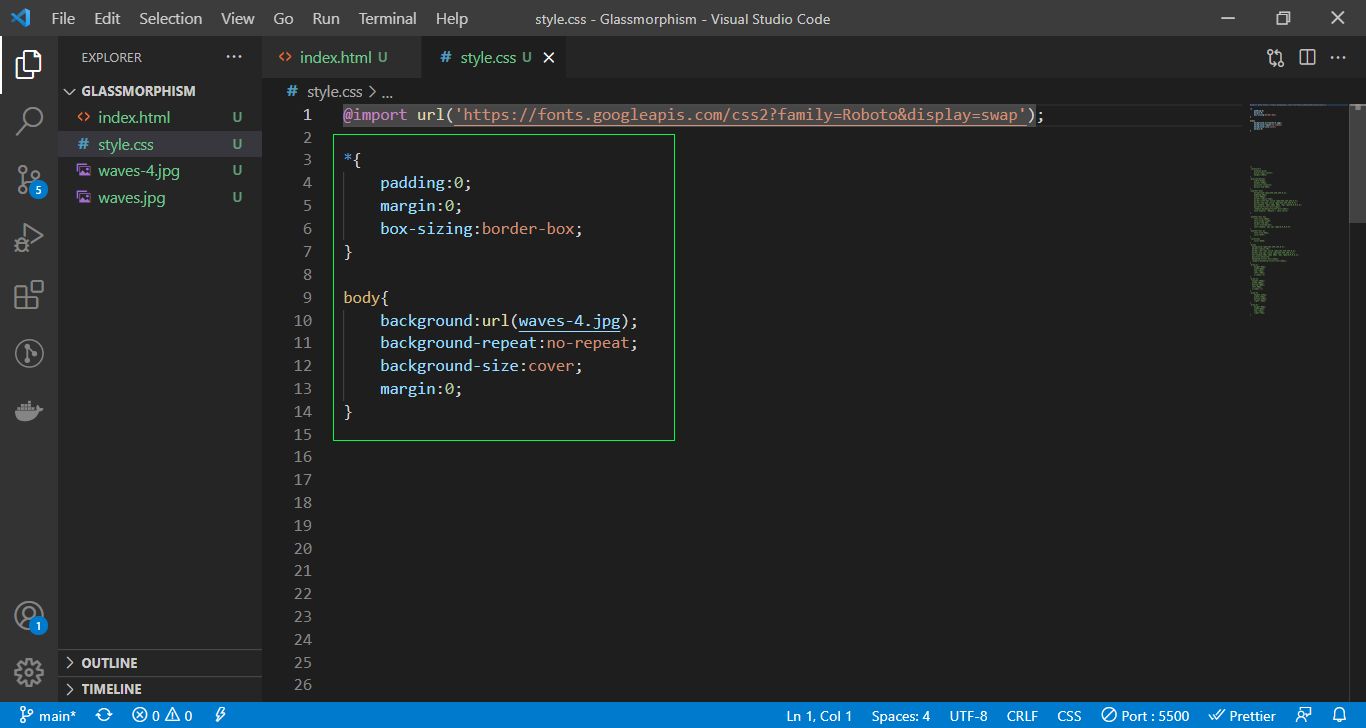Image resolution: width=1366 pixels, height=728 pixels.
Task: Expand the TIMELINE panel
Action: (160, 689)
